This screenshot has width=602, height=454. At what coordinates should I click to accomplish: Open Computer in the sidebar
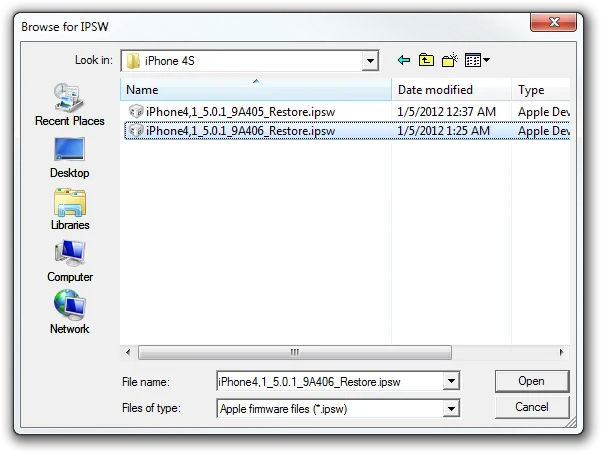[69, 261]
